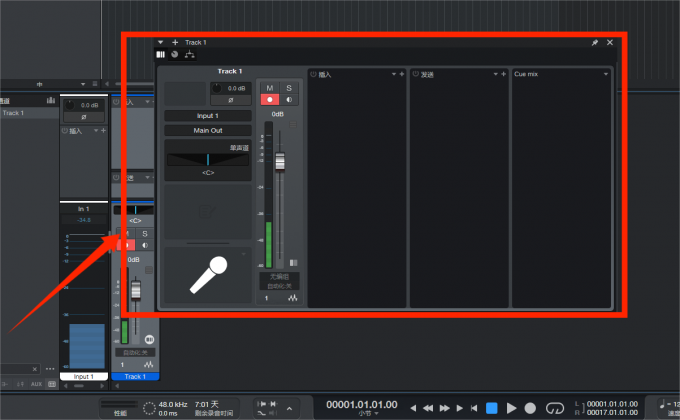680x420 pixels.
Task: Toggle record arm in the popup channel
Action: 270,99
